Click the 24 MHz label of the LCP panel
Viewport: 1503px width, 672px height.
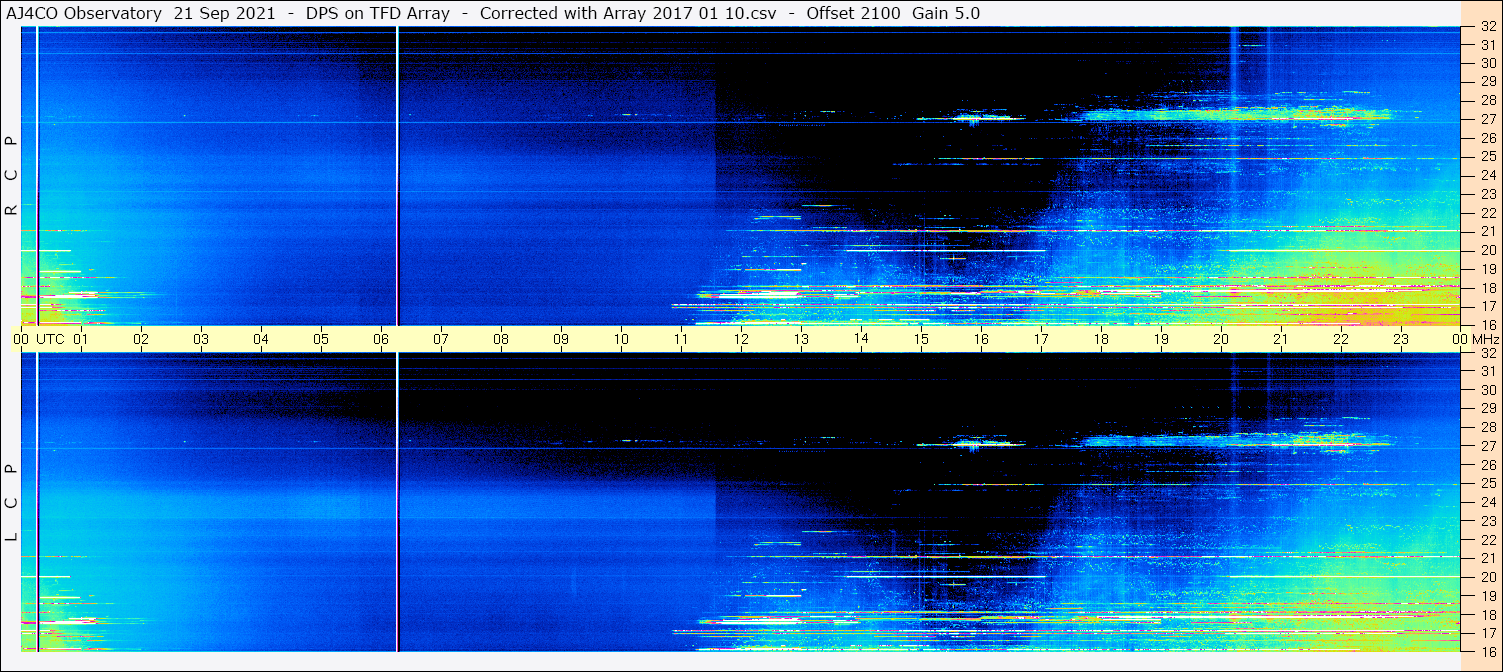pyautogui.click(x=1487, y=502)
